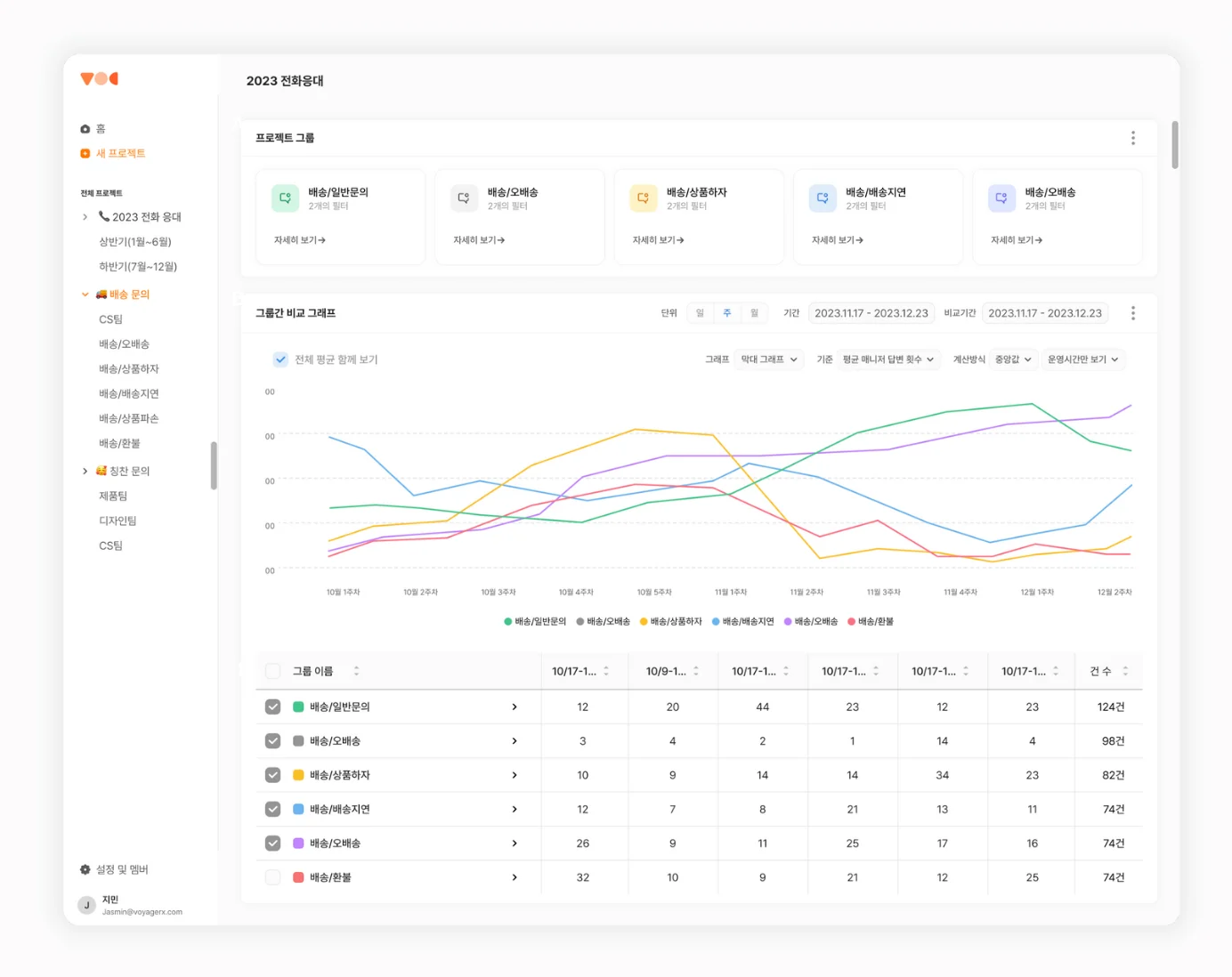Select the 월 unit tab
Screen dimensions: 1232x977
[x=754, y=313]
